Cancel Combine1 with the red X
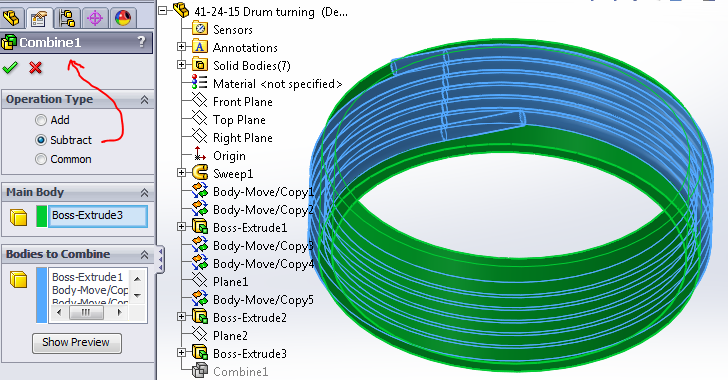Image resolution: width=728 pixels, height=380 pixels. click(35, 68)
